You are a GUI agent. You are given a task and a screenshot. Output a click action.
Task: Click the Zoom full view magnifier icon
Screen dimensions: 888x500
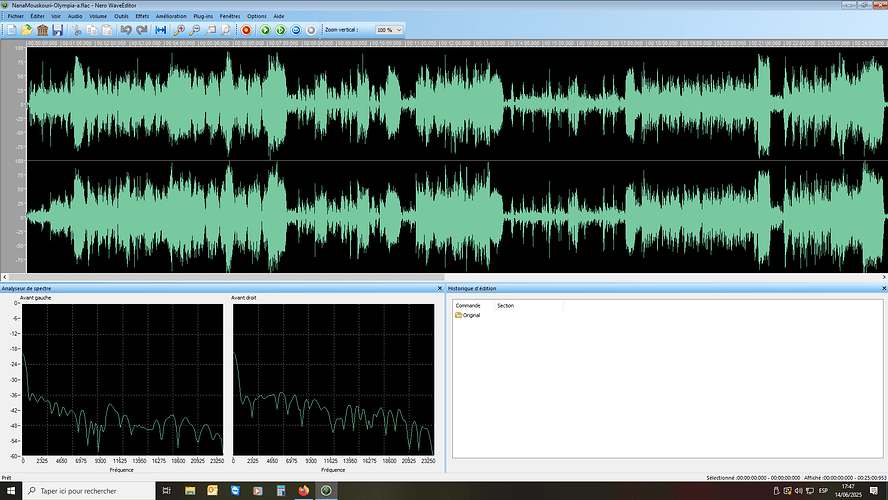point(225,30)
